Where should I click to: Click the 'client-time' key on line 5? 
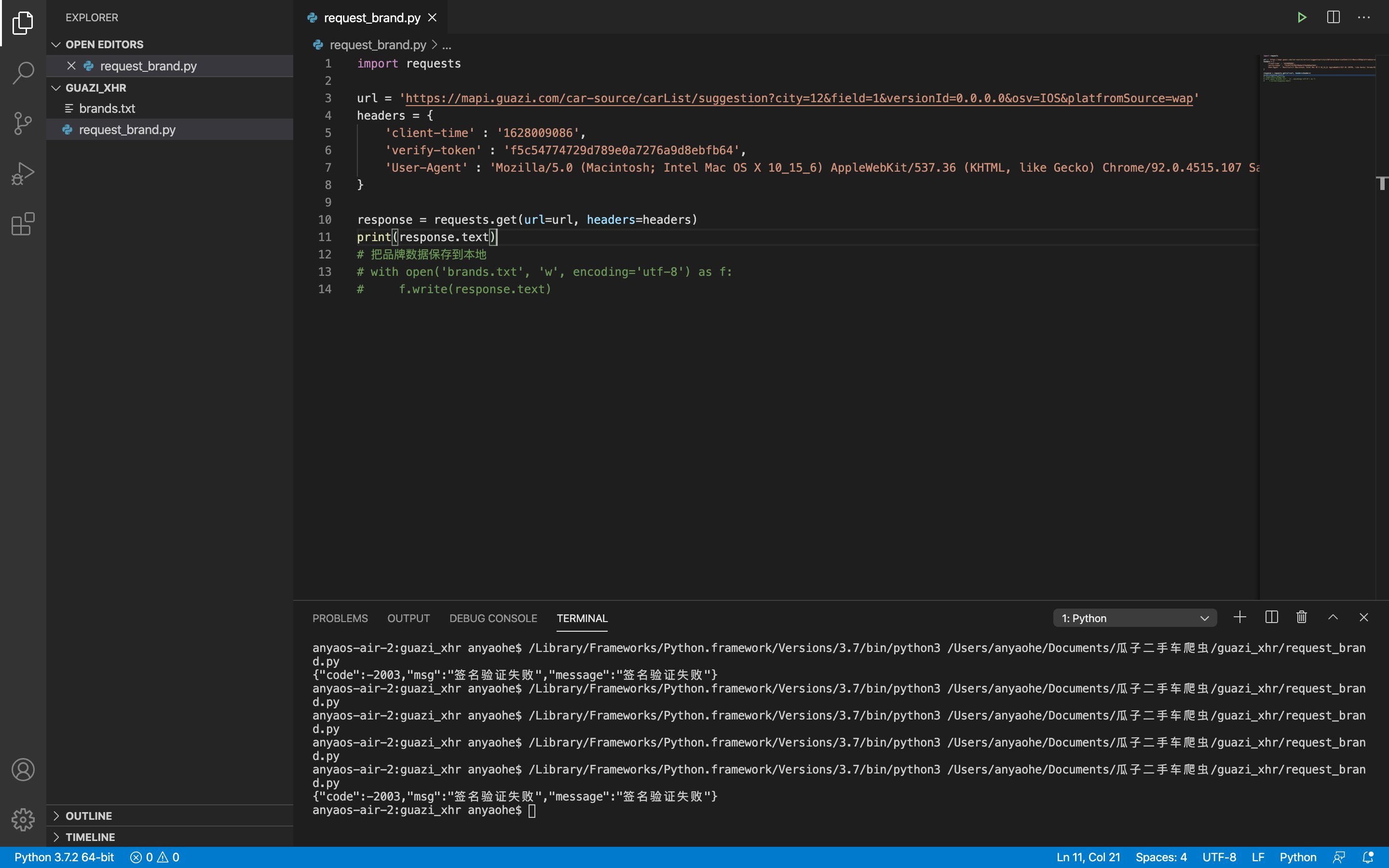tap(430, 133)
